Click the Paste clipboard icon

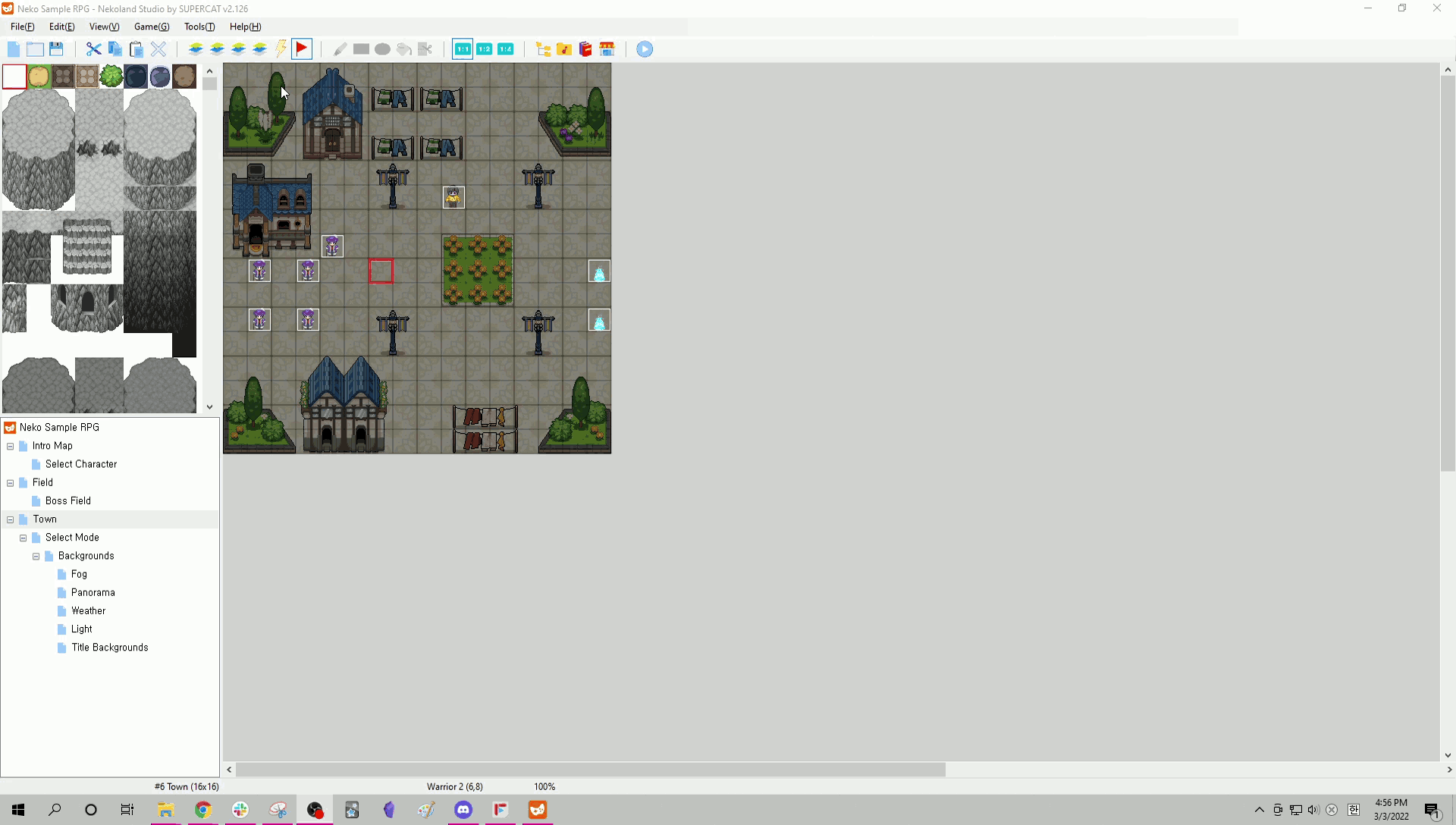(136, 49)
